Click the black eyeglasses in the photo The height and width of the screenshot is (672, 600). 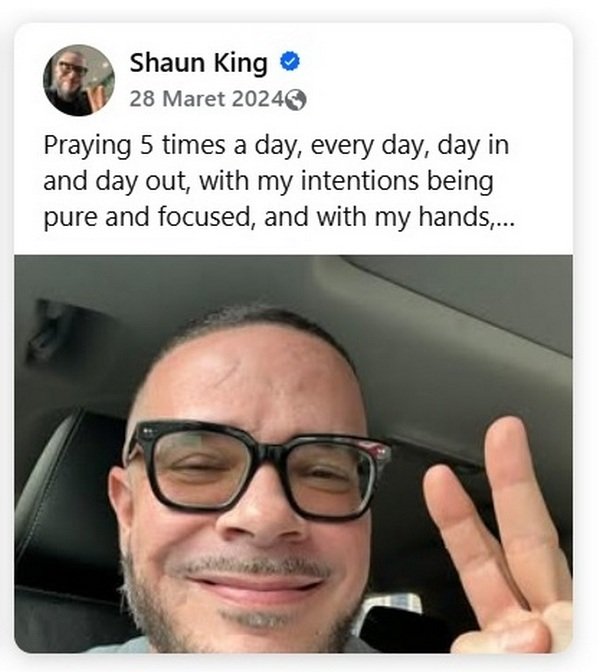pos(257,469)
